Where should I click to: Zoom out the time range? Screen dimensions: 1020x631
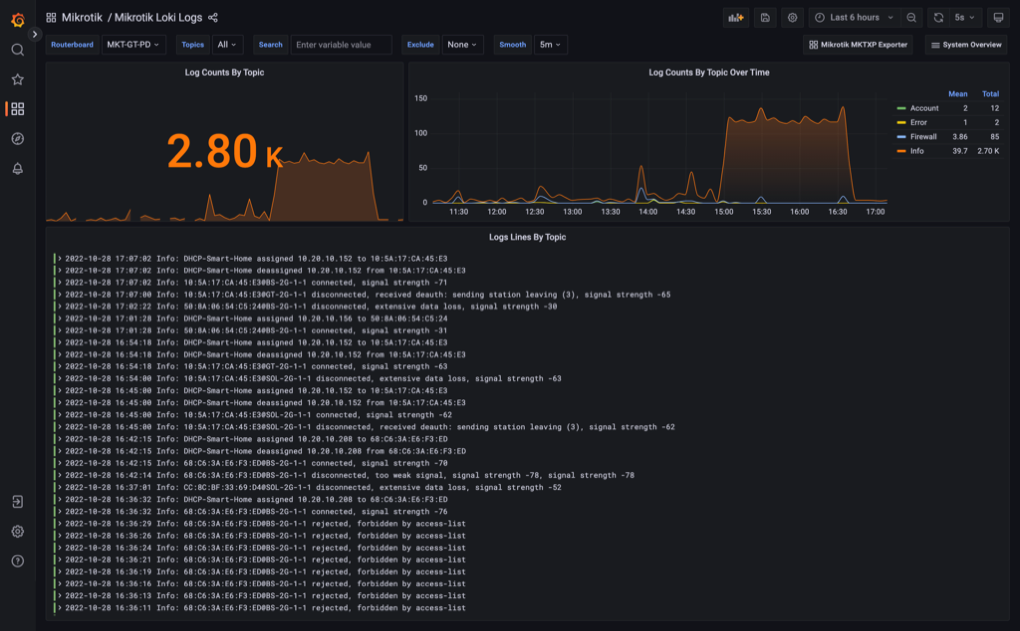[x=911, y=18]
